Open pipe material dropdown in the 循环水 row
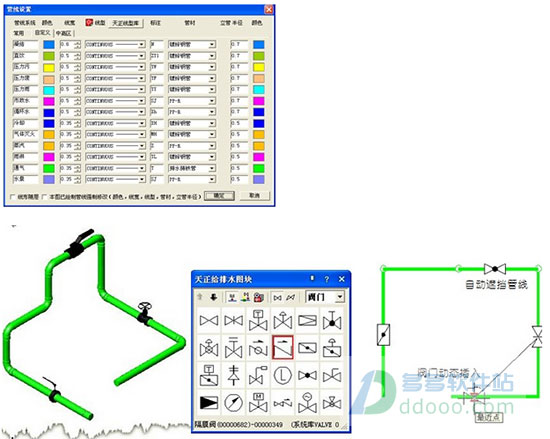This screenshot has height=439, width=550. 212,112
